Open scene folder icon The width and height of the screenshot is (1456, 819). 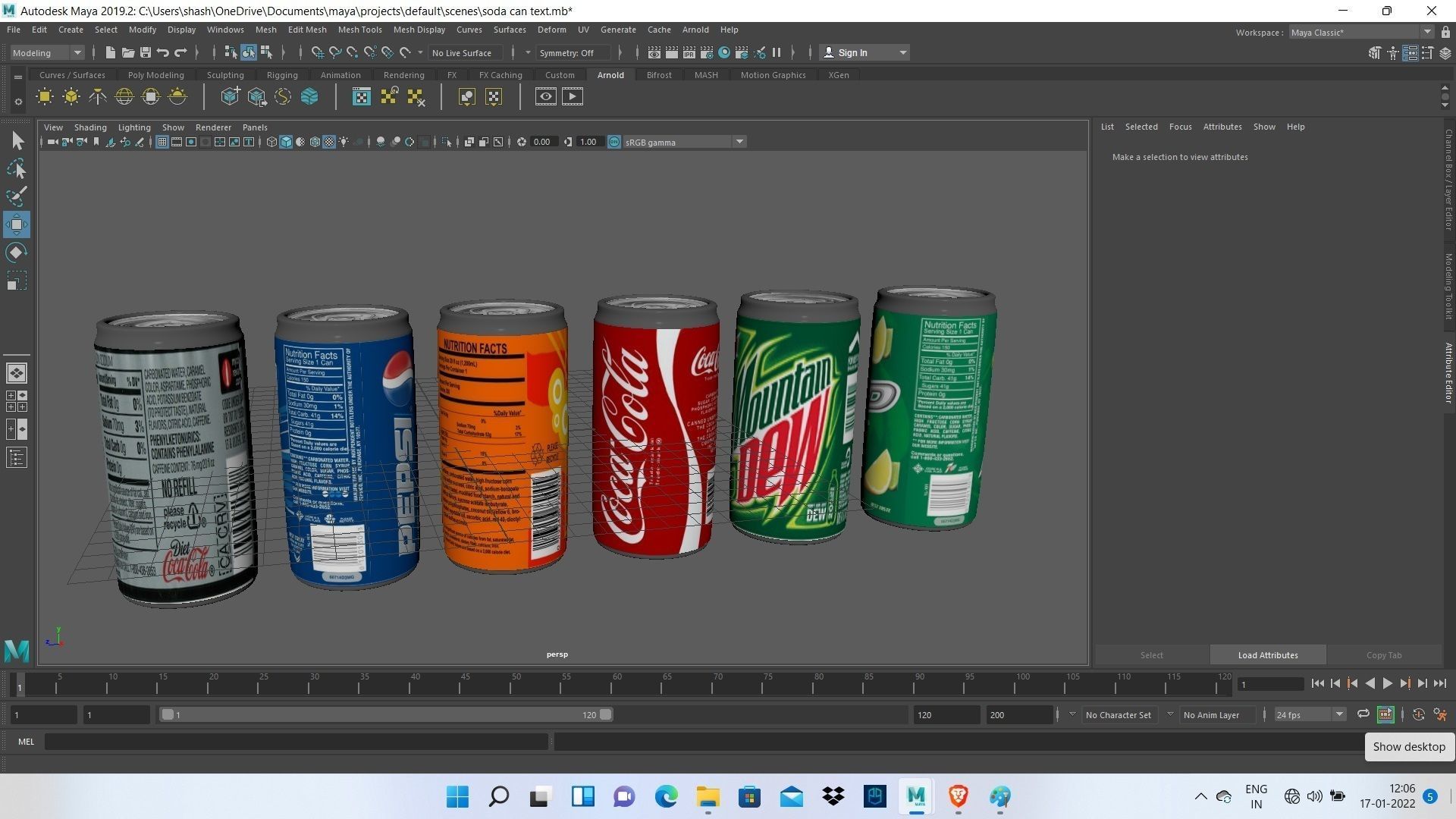pyautogui.click(x=127, y=52)
